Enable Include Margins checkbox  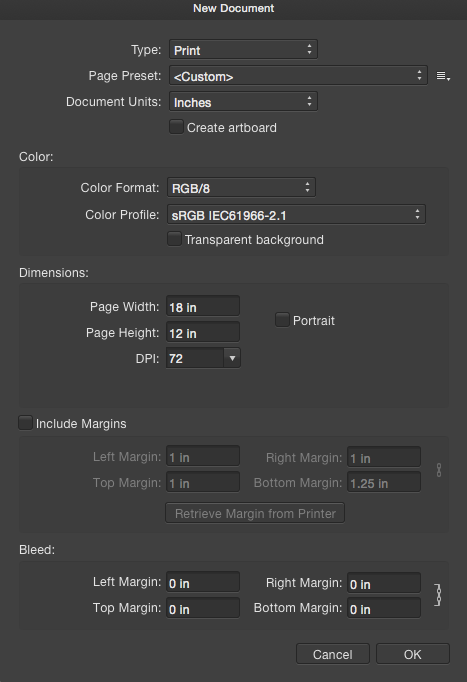click(x=25, y=423)
